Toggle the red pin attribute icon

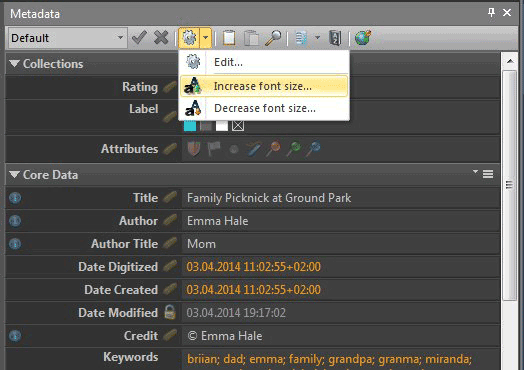tap(273, 149)
